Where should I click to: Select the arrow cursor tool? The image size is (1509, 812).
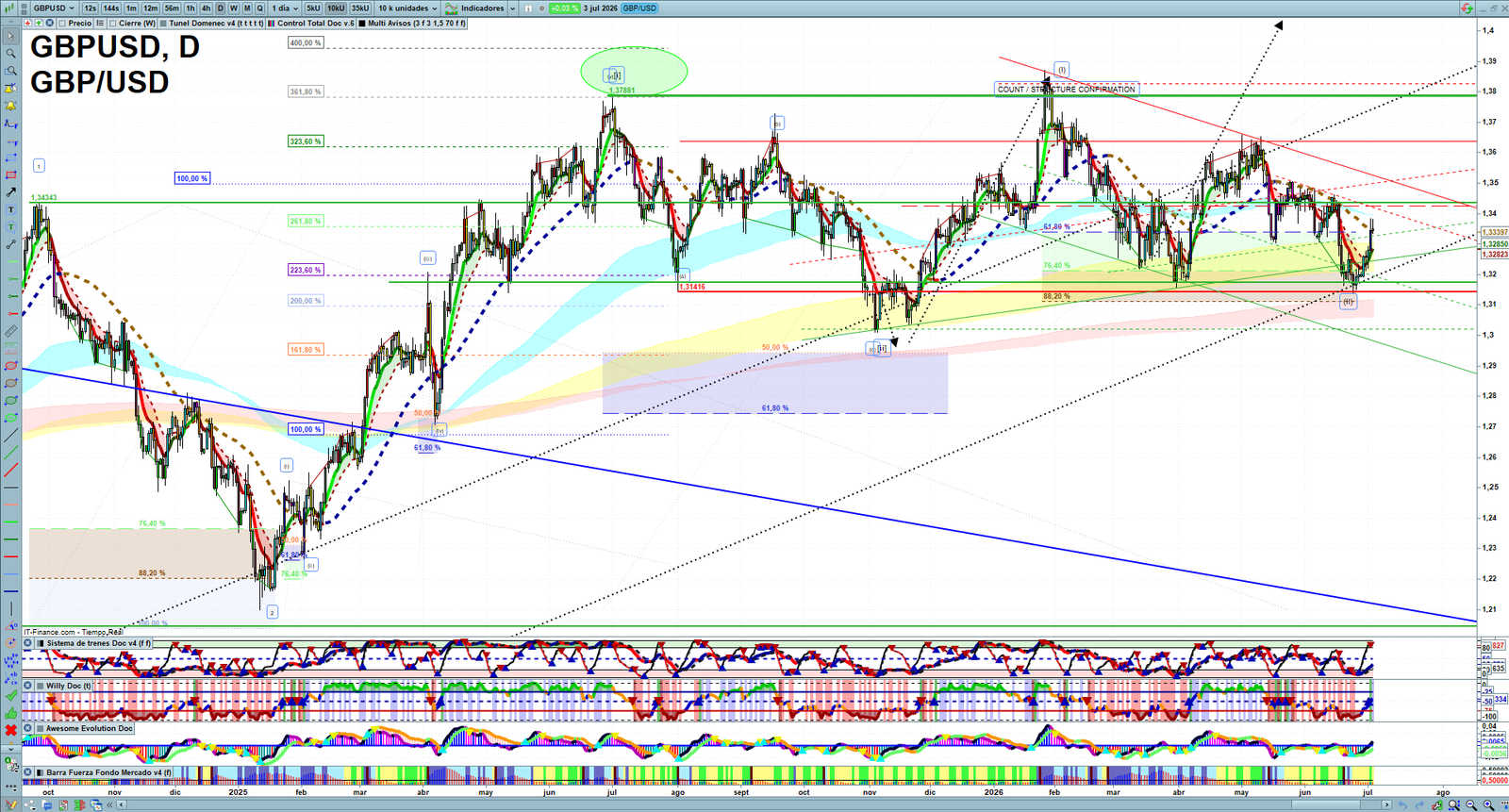click(11, 36)
